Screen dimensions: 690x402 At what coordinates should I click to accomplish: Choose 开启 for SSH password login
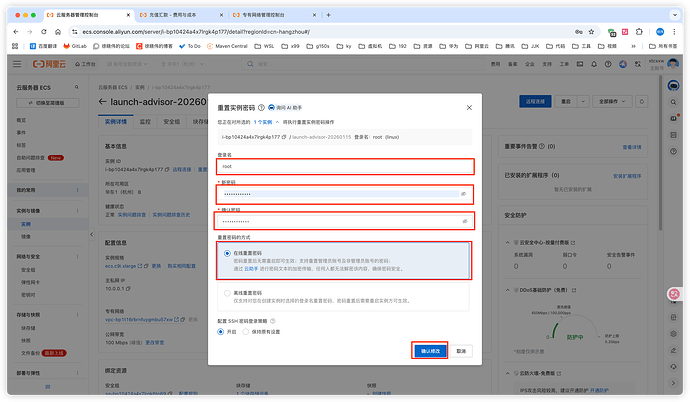[222, 331]
